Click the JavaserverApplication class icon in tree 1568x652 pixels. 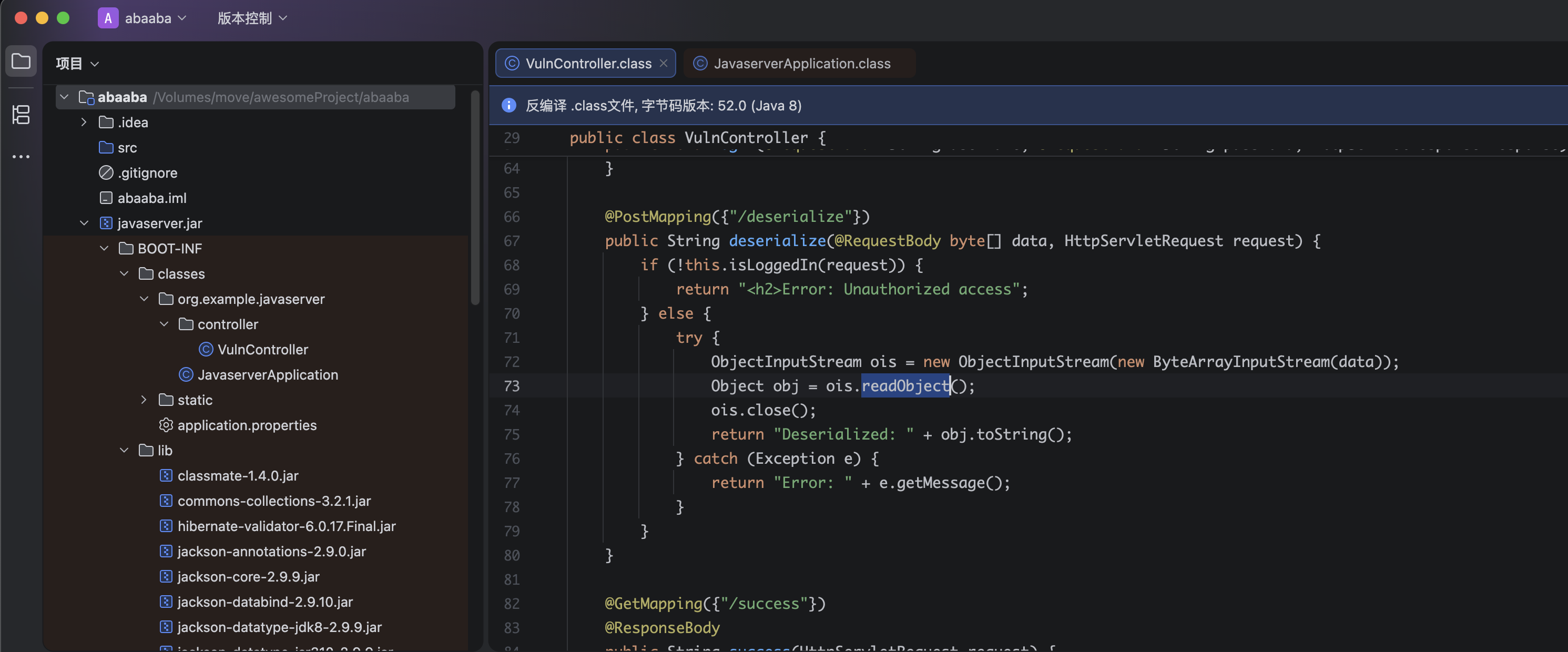tap(186, 374)
